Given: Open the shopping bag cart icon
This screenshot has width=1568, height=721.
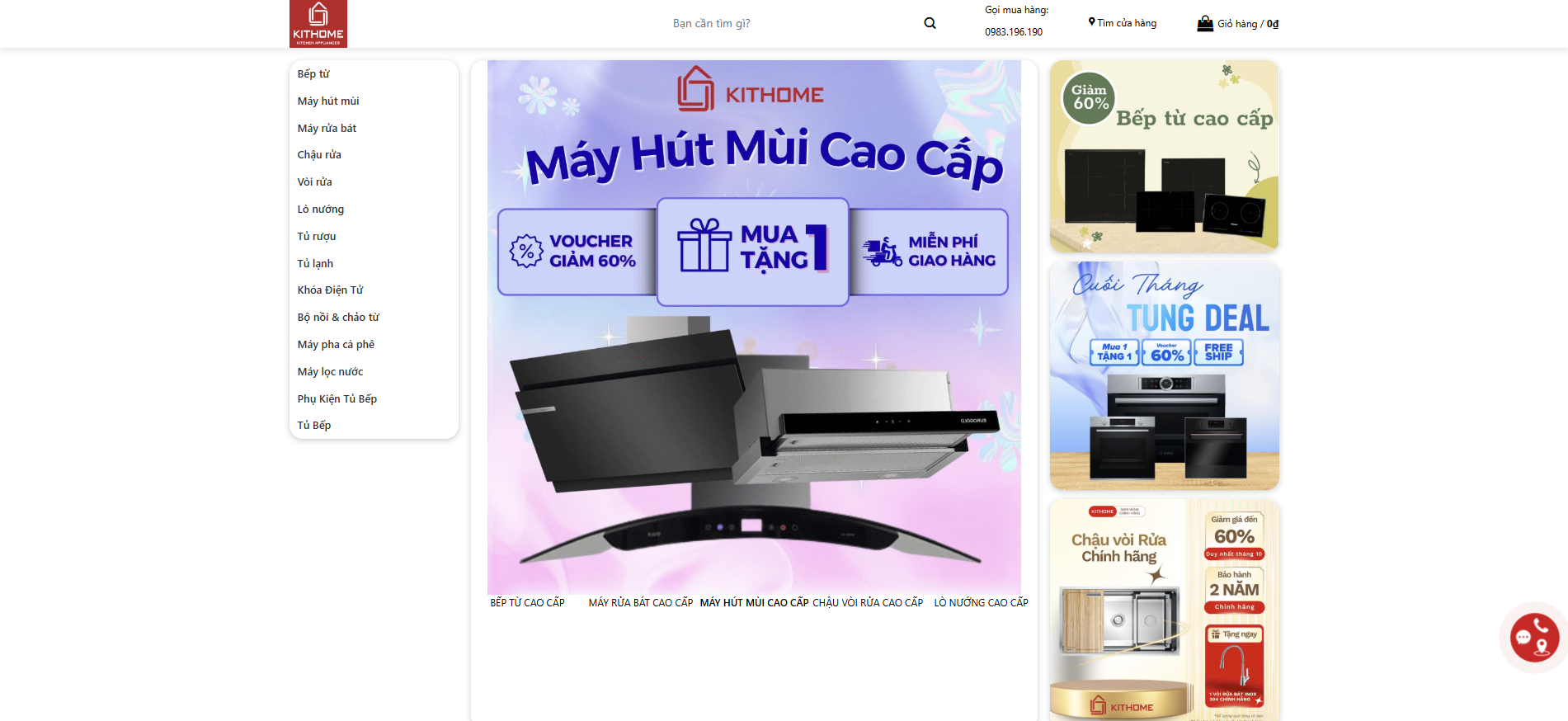Looking at the screenshot, I should 1205,23.
